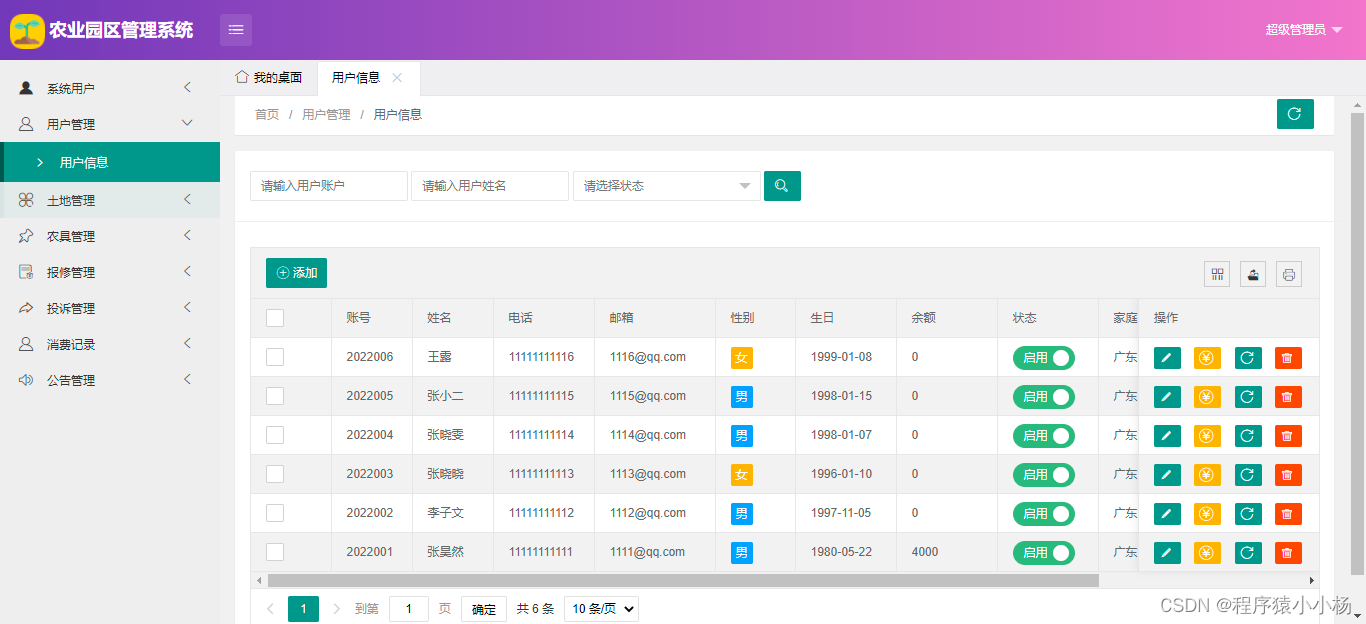This screenshot has height=624, width=1366.
Task: Delete user 王露 with trash icon
Action: [1288, 358]
